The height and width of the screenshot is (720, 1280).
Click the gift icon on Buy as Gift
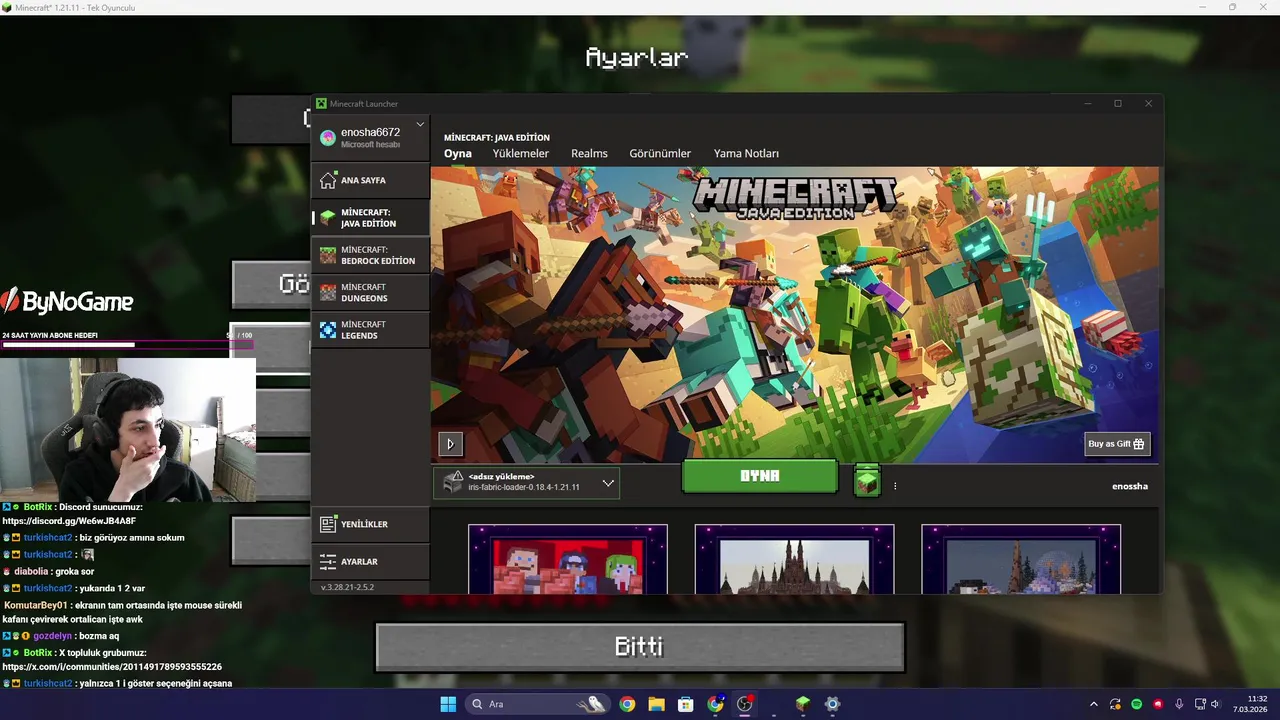[x=1138, y=444]
